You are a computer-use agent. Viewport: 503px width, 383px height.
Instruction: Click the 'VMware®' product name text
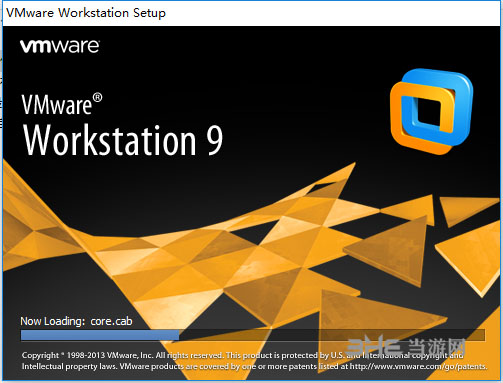(x=62, y=104)
